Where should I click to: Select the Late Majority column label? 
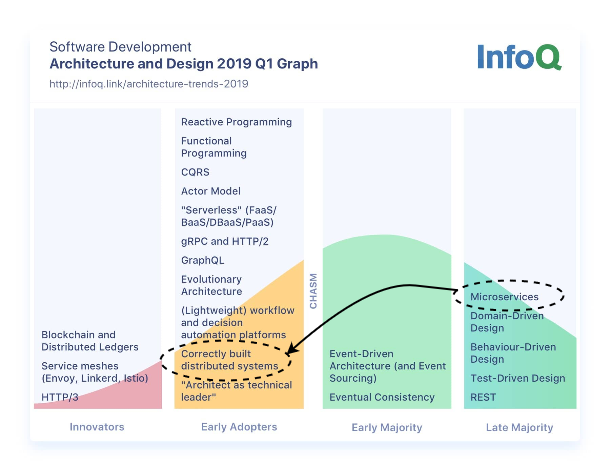coord(520,427)
